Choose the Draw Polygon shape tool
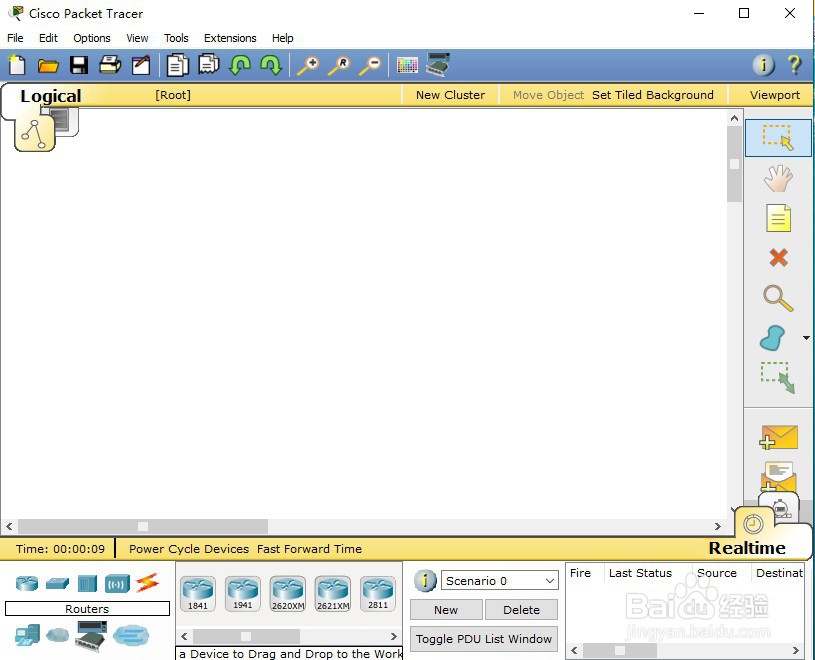This screenshot has height=660, width=815. tap(772, 338)
